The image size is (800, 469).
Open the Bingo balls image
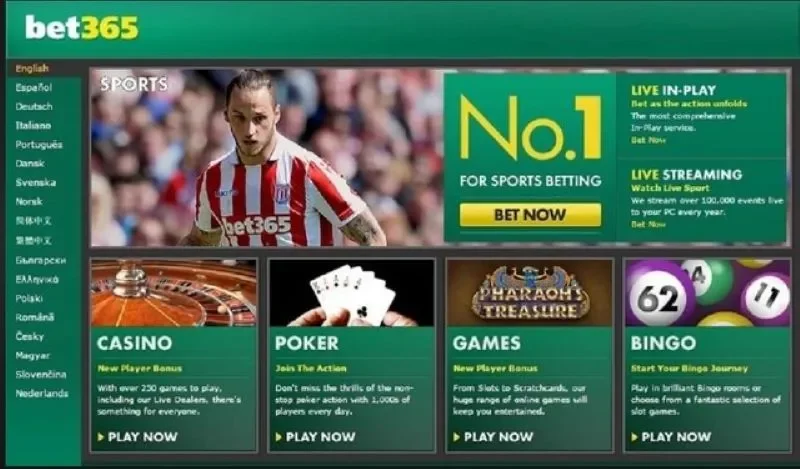point(708,292)
